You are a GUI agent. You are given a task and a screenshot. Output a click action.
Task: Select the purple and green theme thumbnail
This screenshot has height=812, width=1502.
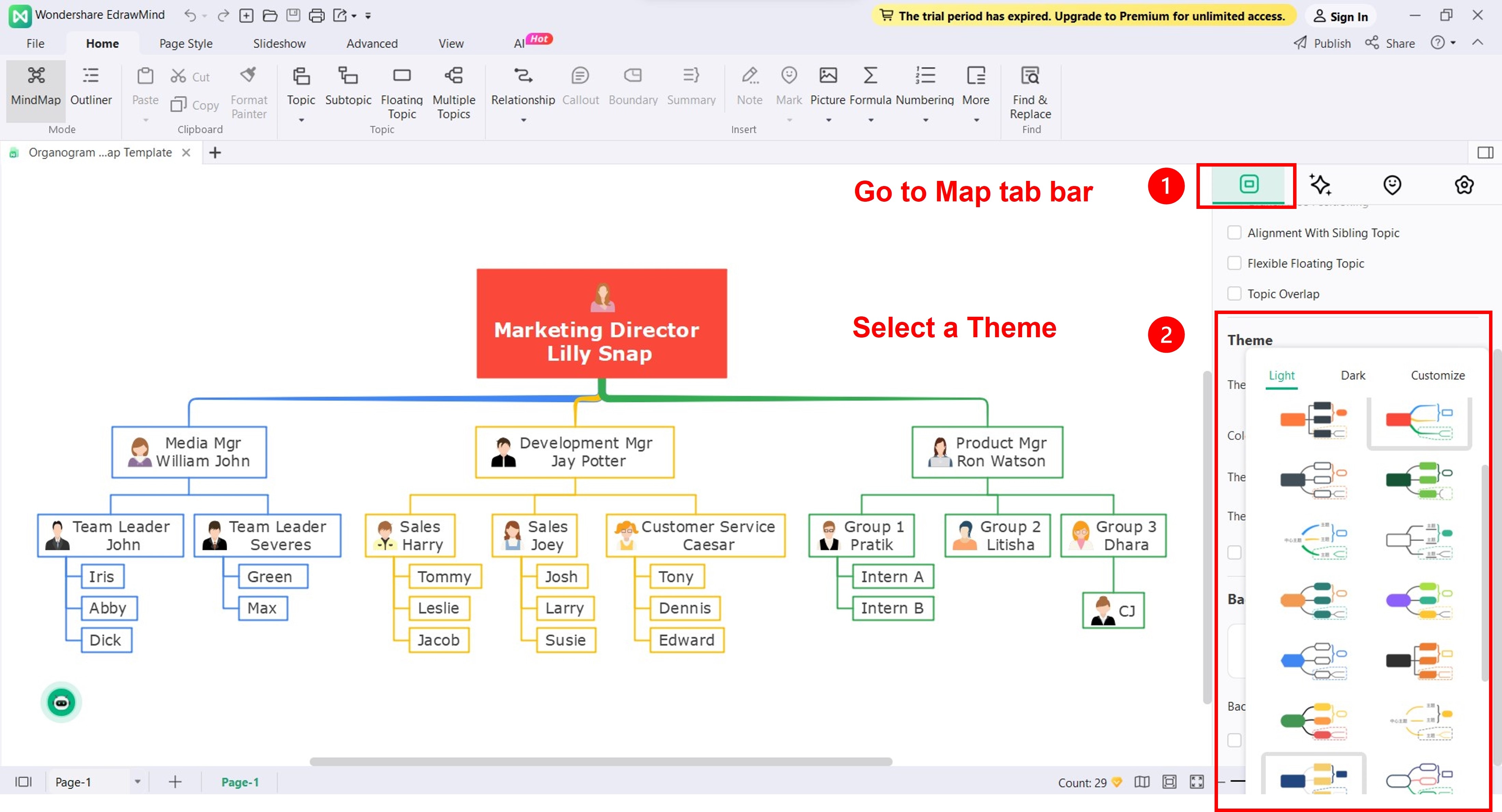tap(1419, 600)
